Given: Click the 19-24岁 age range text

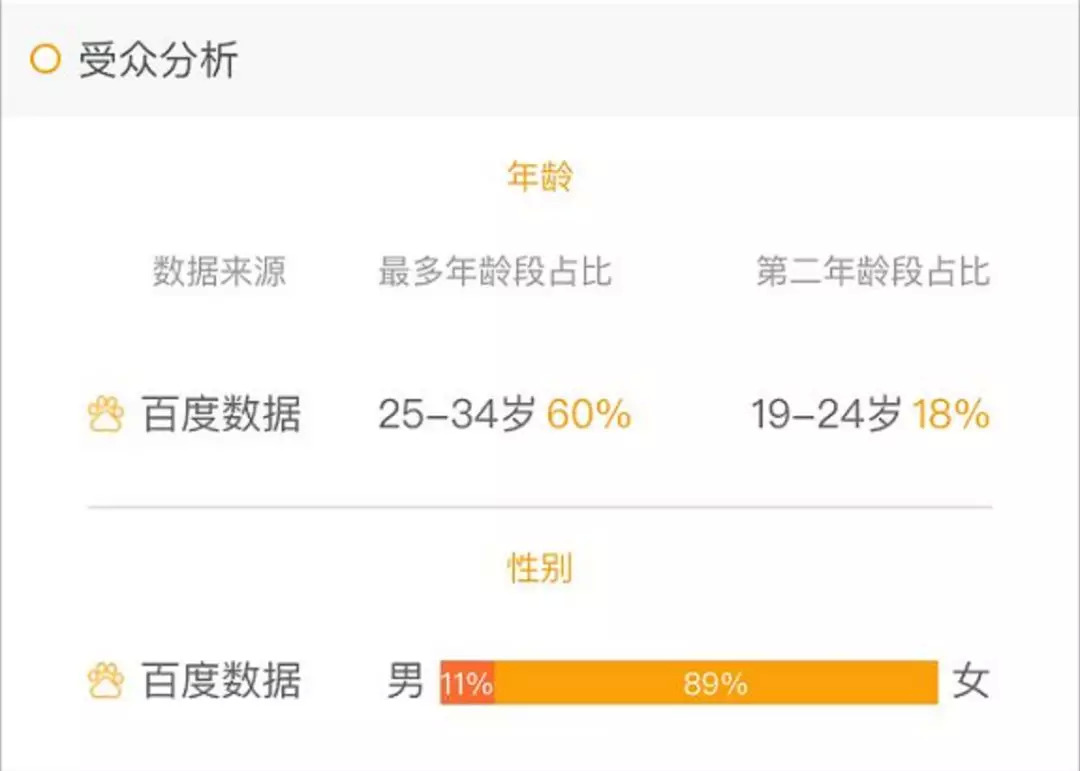Looking at the screenshot, I should tap(827, 415).
